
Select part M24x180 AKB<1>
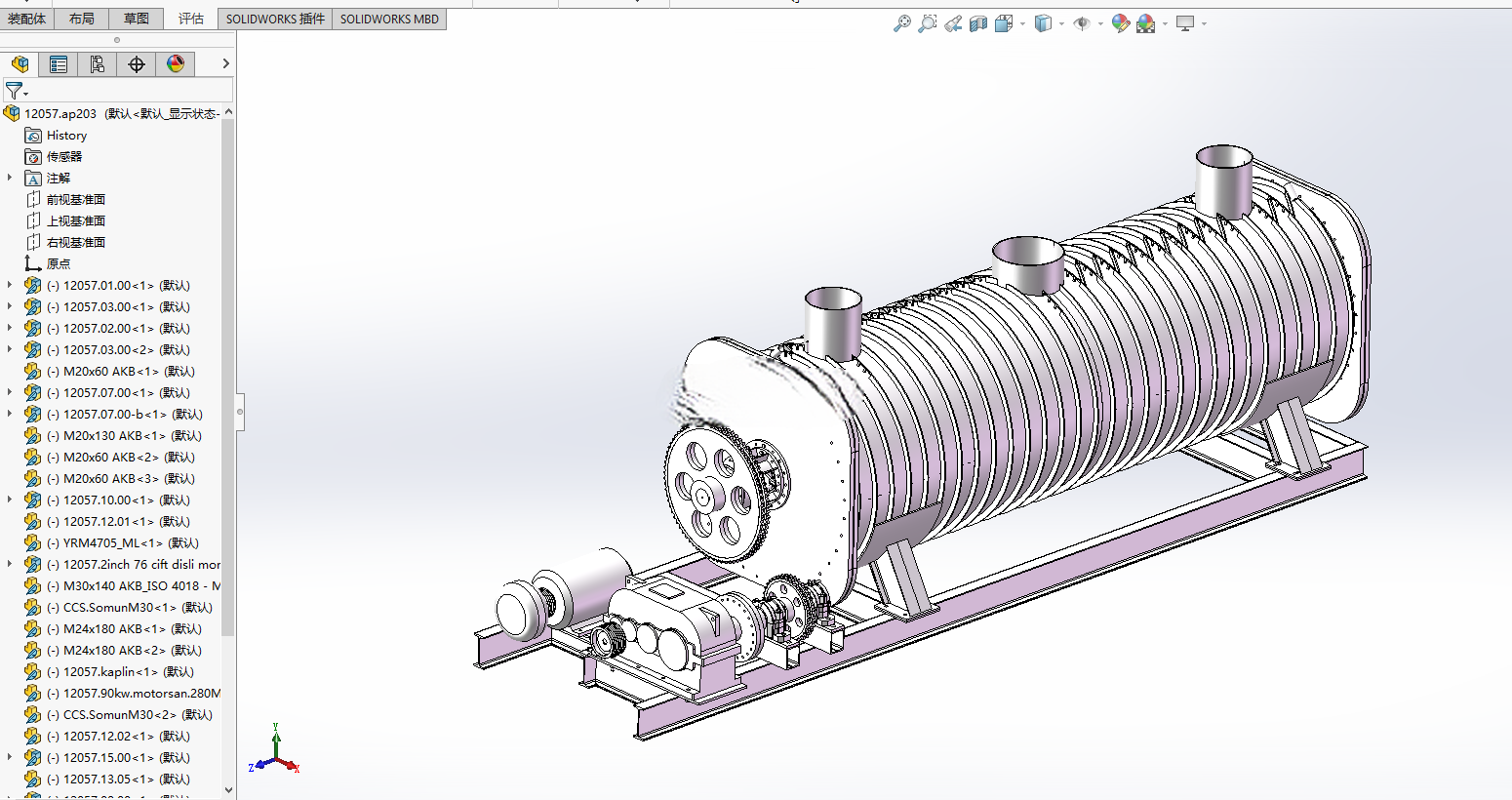(x=124, y=629)
